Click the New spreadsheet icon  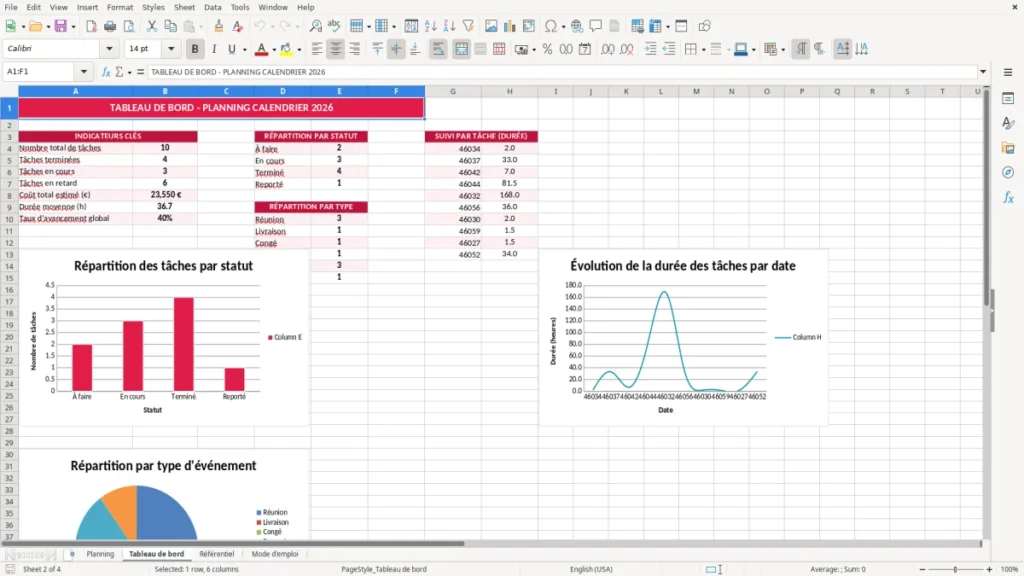[x=10, y=26]
